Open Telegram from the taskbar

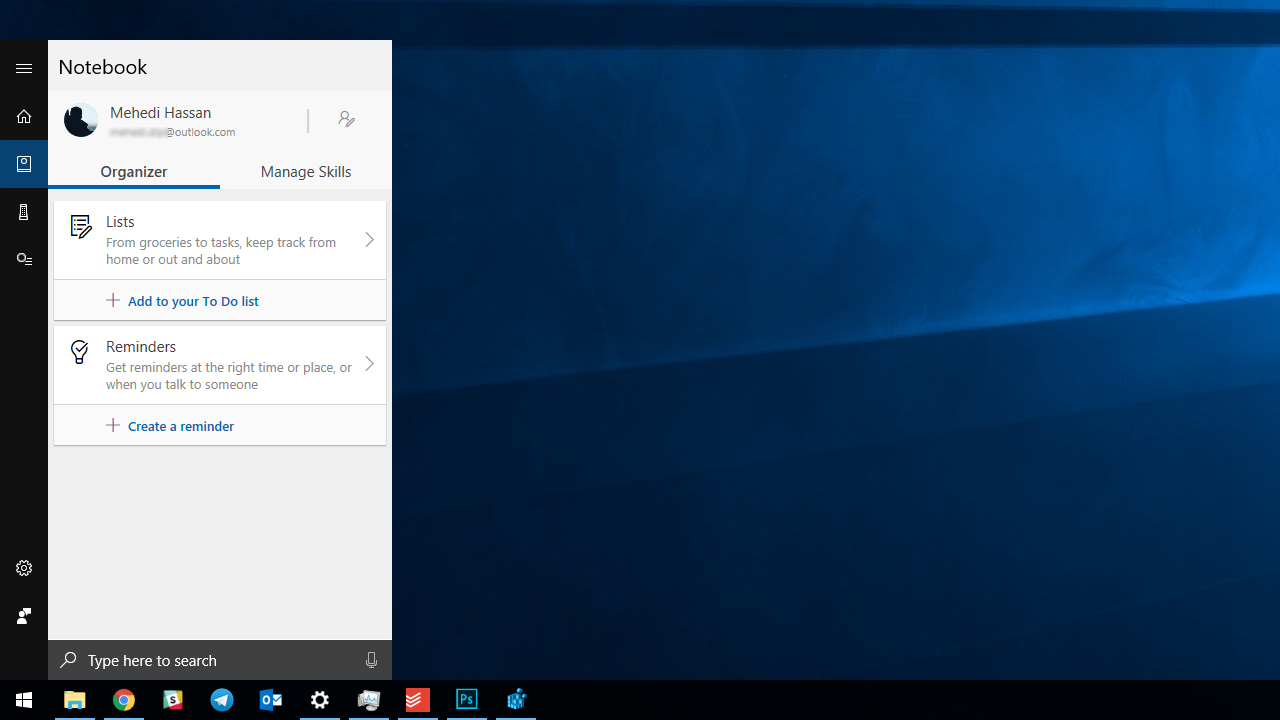pyautogui.click(x=222, y=700)
